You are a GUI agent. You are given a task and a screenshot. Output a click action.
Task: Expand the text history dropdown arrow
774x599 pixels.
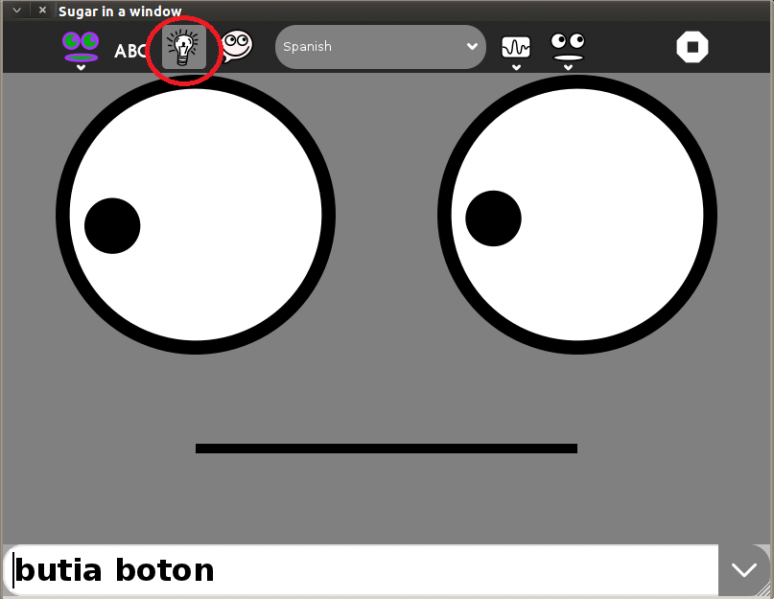[744, 570]
